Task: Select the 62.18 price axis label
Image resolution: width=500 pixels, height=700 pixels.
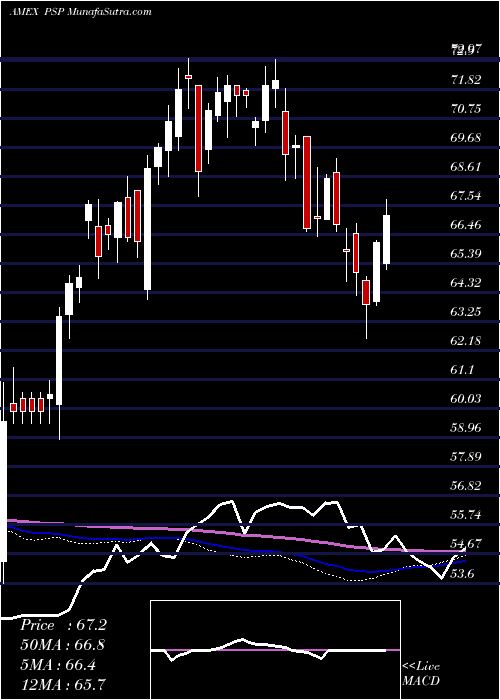Action: click(466, 341)
